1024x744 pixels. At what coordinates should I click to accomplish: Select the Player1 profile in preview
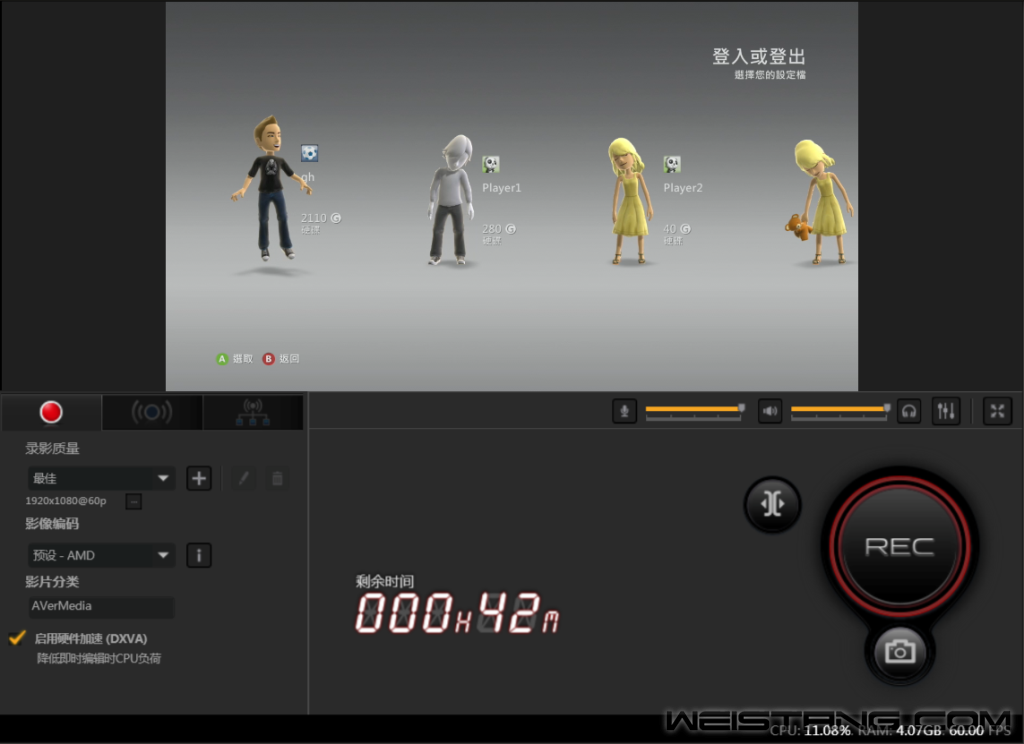click(x=502, y=188)
